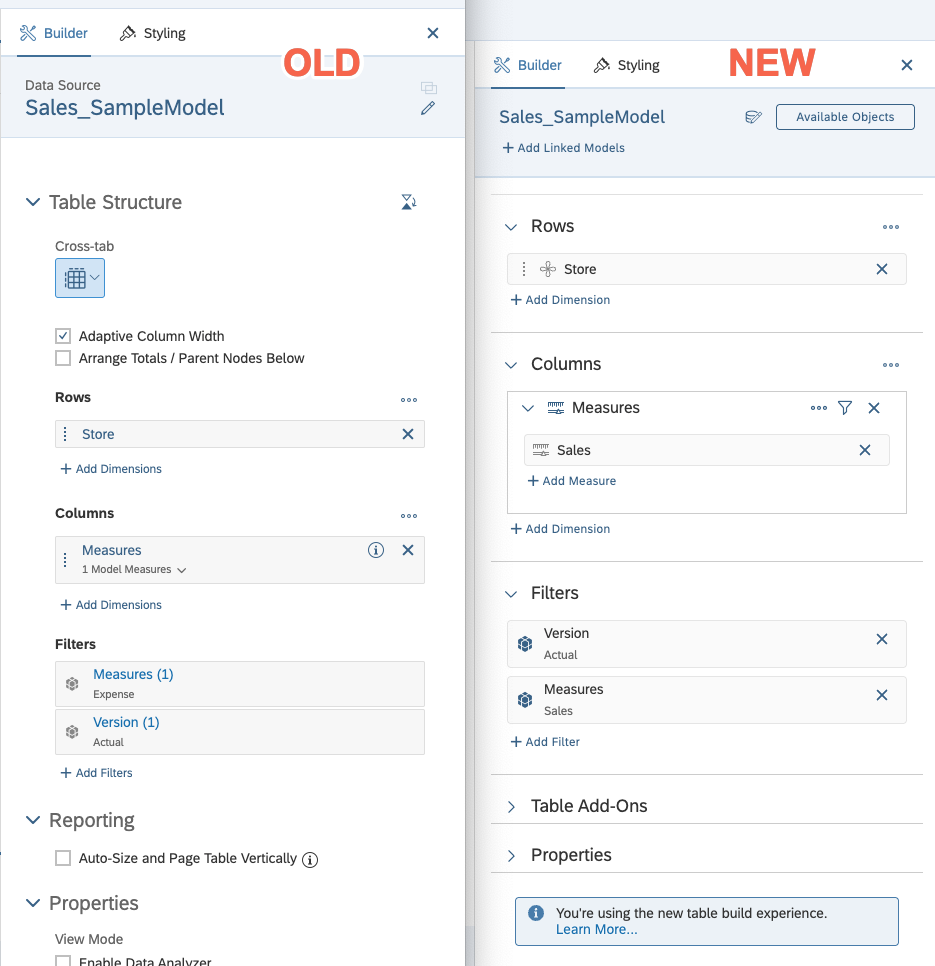Expand the 1 Model Measures dropdown
Viewport: 935px width, 966px height.
tap(133, 570)
